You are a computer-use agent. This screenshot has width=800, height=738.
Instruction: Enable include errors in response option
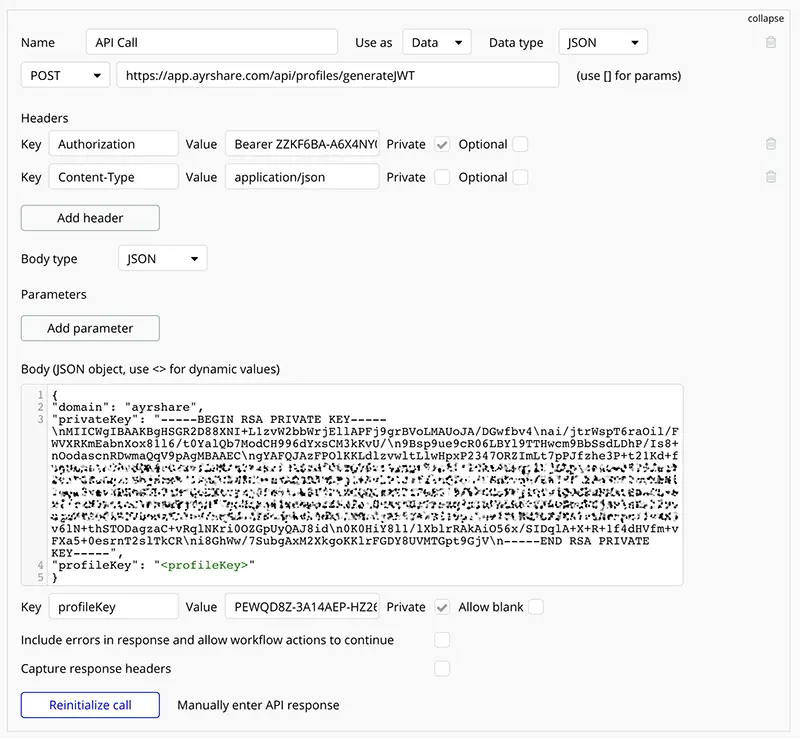click(442, 640)
